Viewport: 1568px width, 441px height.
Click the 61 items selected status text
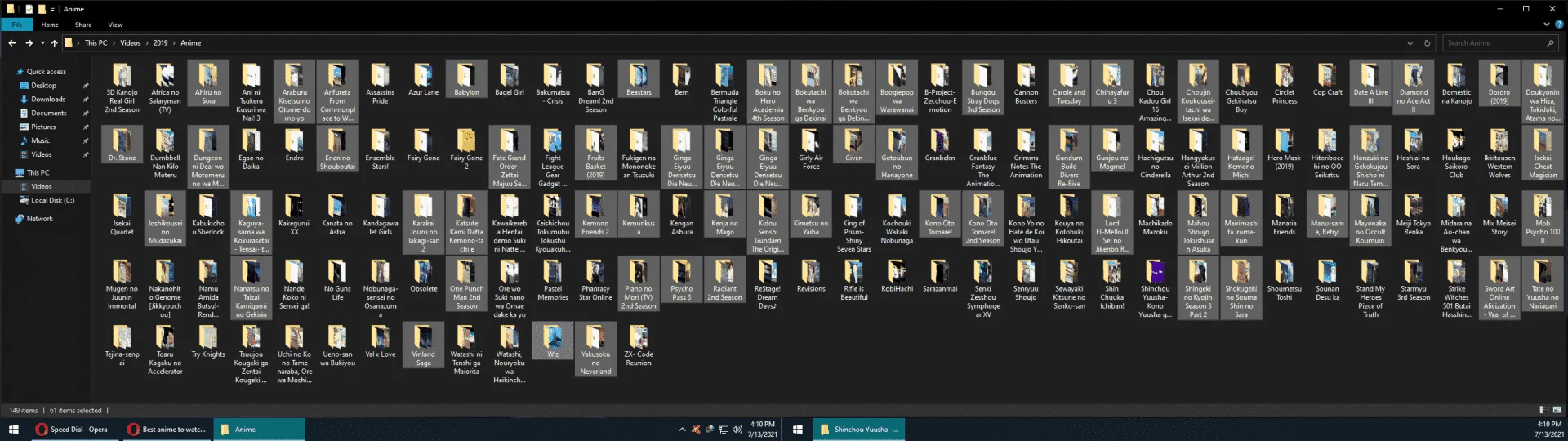[75, 410]
